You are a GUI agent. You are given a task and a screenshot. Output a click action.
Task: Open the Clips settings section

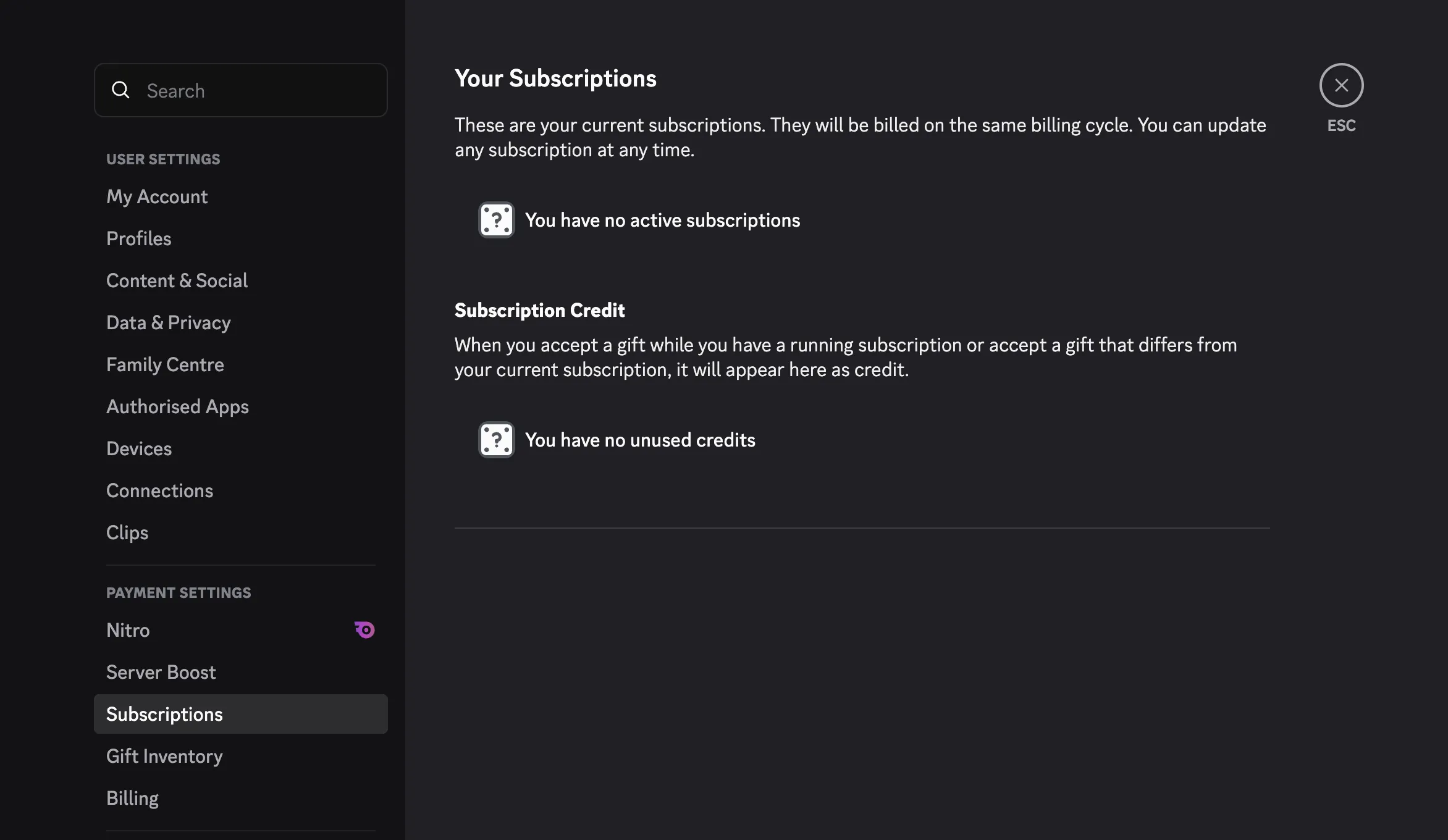coord(127,532)
